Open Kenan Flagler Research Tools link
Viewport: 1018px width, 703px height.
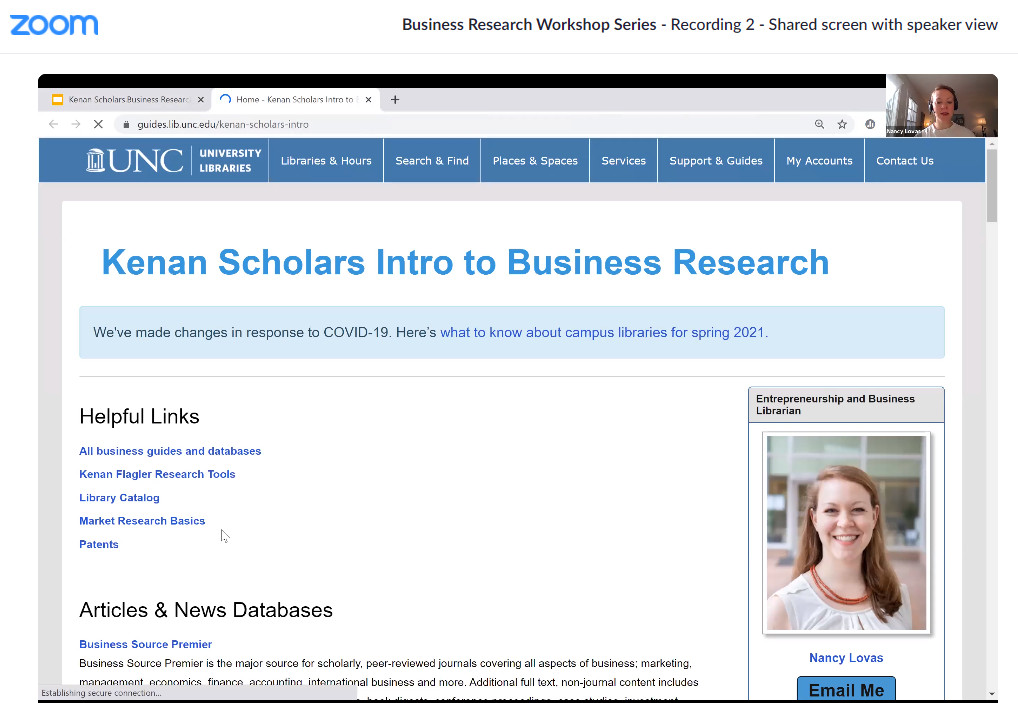pos(157,475)
